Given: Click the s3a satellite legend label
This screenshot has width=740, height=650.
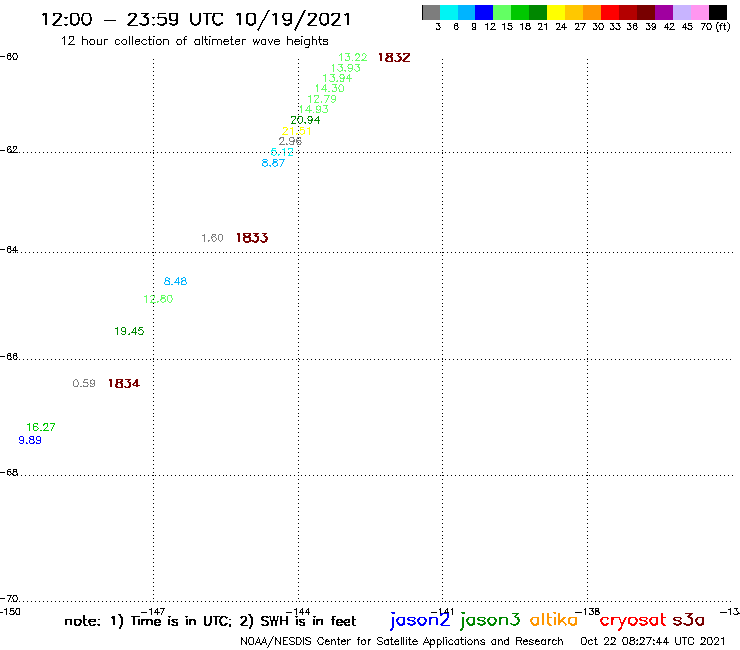Looking at the screenshot, I should coord(689,620).
